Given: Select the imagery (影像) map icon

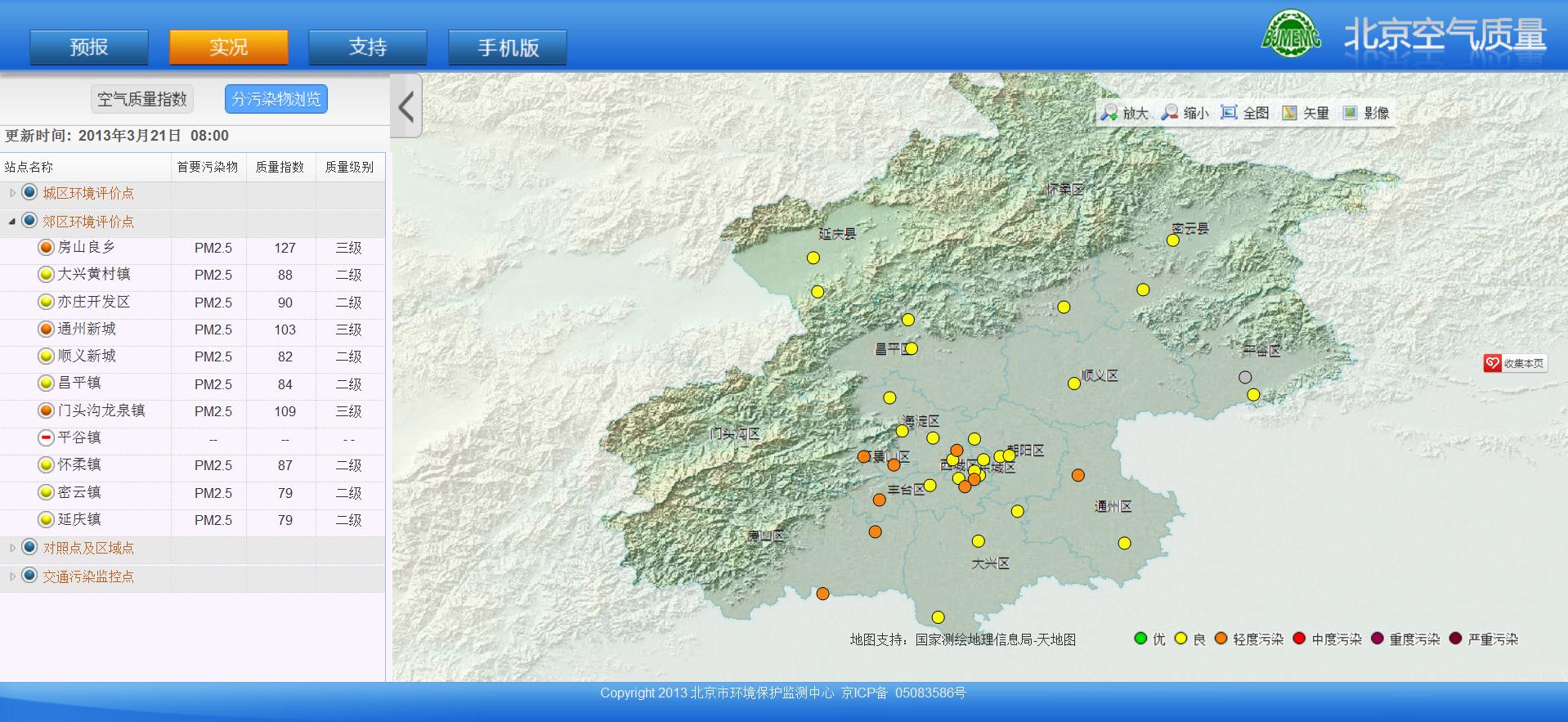Looking at the screenshot, I should coord(1350,113).
